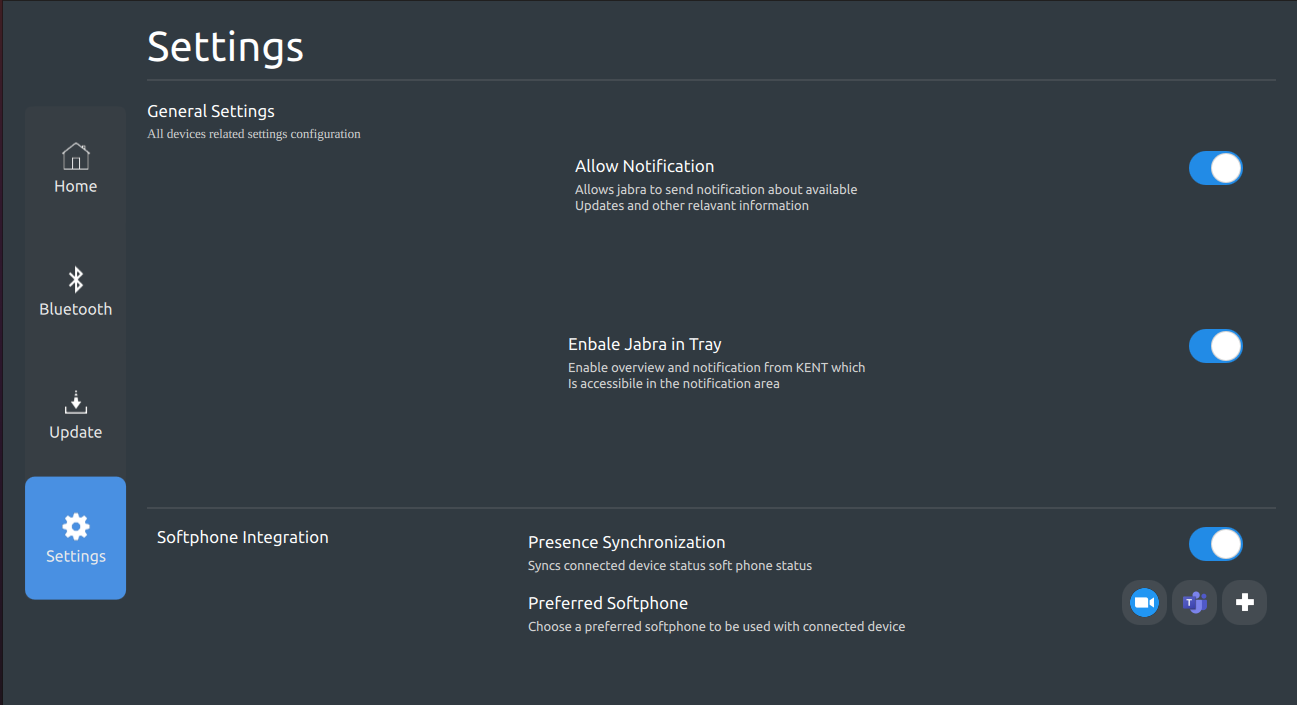Select Microsoft Teams as preferred softphone
The width and height of the screenshot is (1297, 705).
coord(1194,602)
